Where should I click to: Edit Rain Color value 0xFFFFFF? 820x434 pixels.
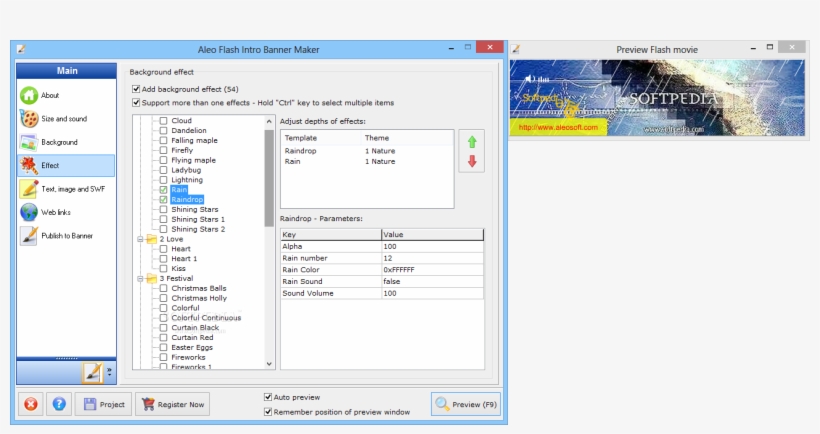[432, 270]
